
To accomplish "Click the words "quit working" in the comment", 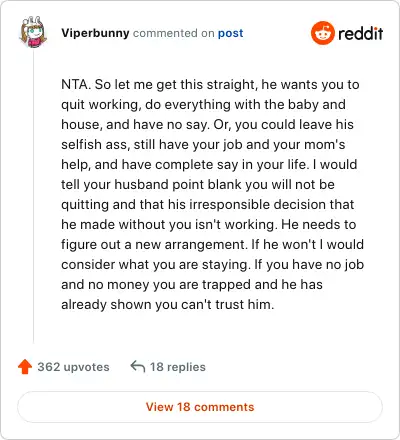I will pyautogui.click(x=100, y=105).
